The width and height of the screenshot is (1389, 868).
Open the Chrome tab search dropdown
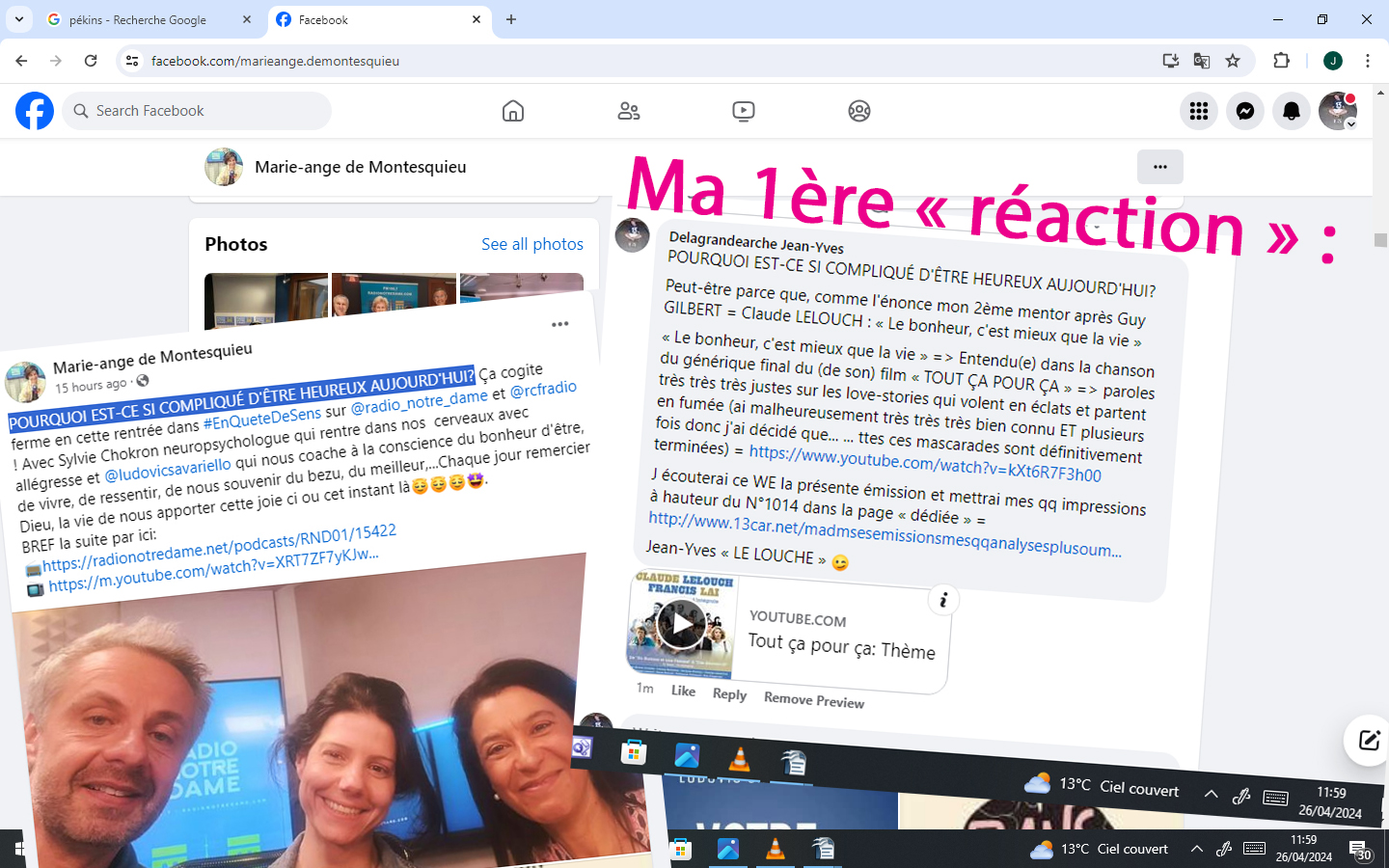click(19, 19)
